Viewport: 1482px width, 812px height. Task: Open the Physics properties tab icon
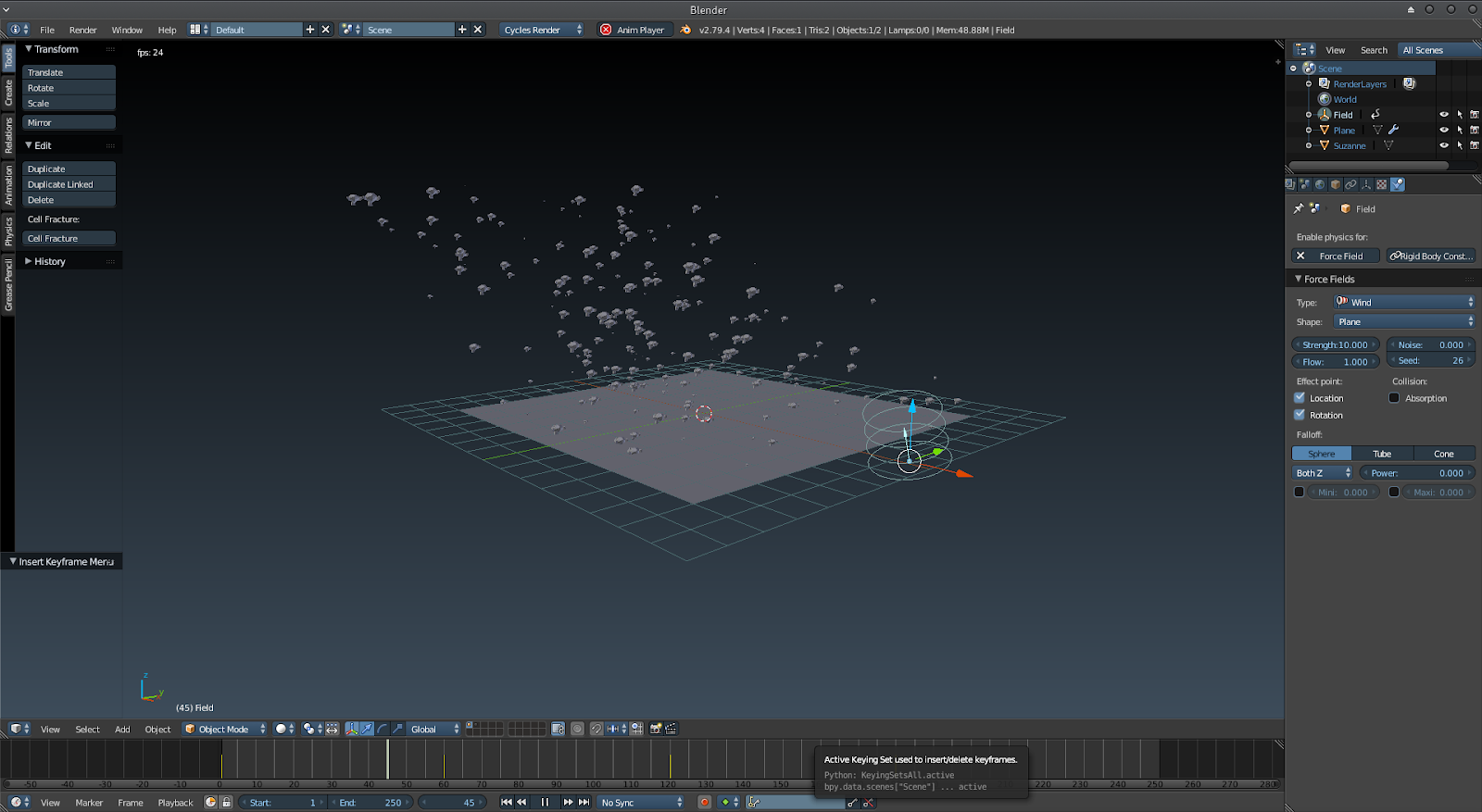(1397, 184)
